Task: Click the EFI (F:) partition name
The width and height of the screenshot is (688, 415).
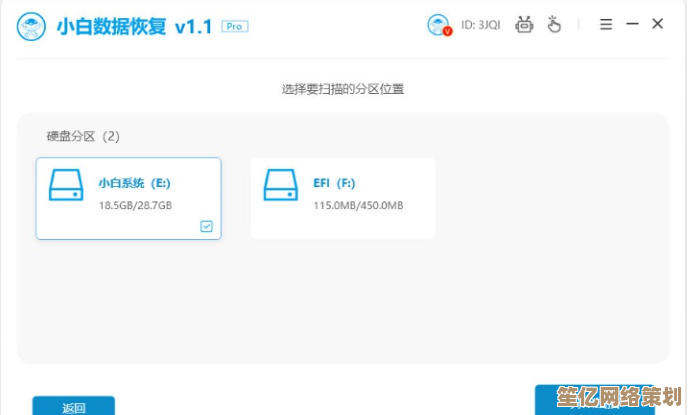Action: click(334, 183)
